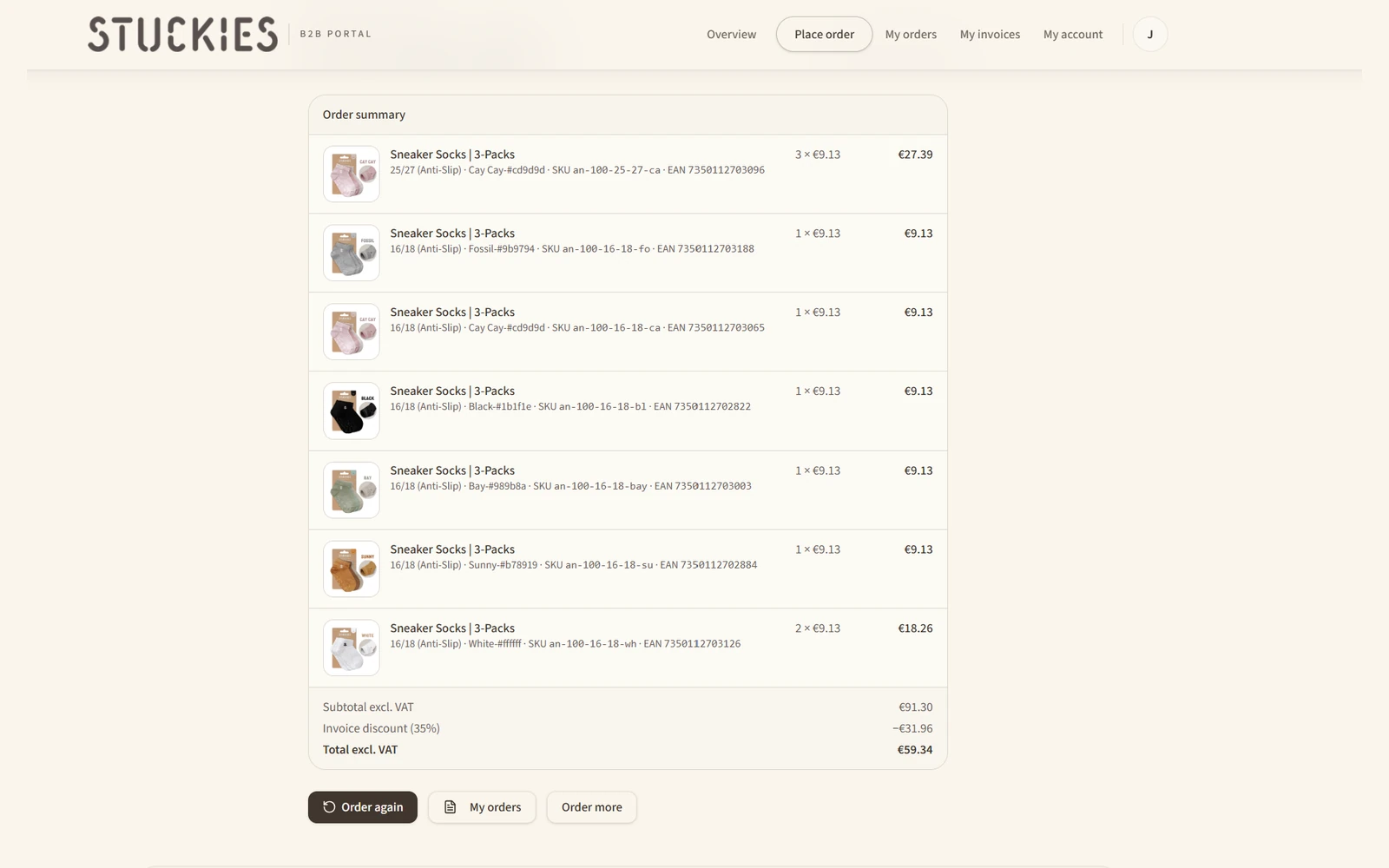
Task: Select the Sneaker Socks title in White row
Action: 452,628
